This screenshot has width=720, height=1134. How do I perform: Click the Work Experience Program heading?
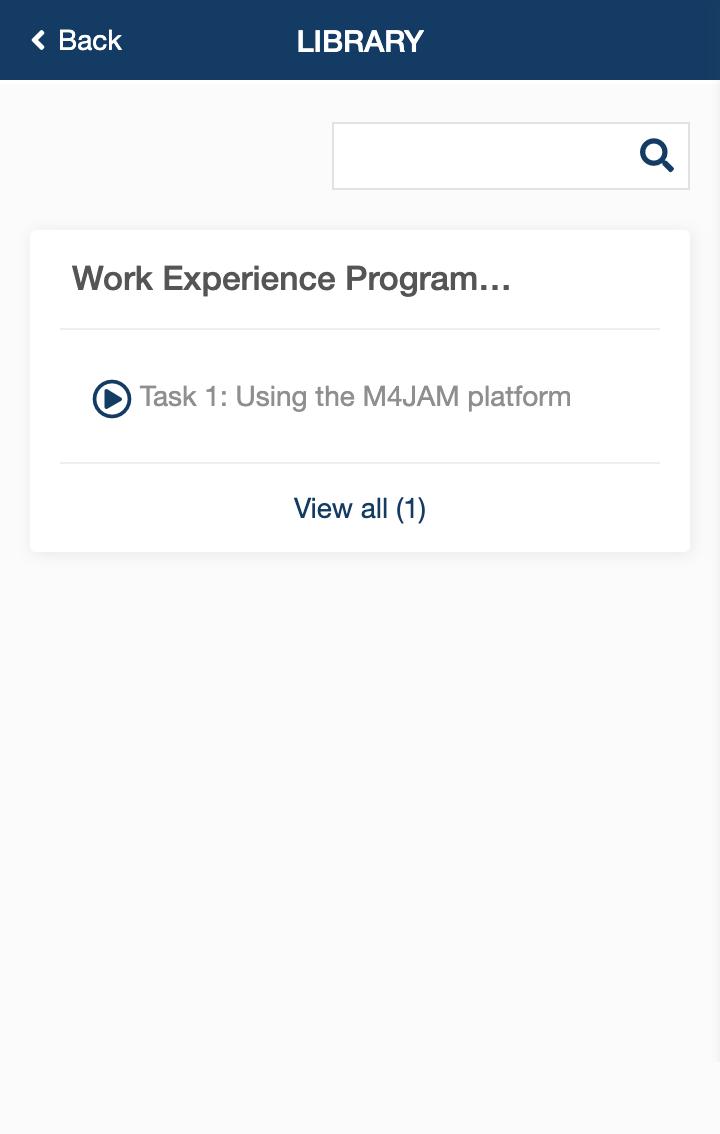[x=291, y=279]
